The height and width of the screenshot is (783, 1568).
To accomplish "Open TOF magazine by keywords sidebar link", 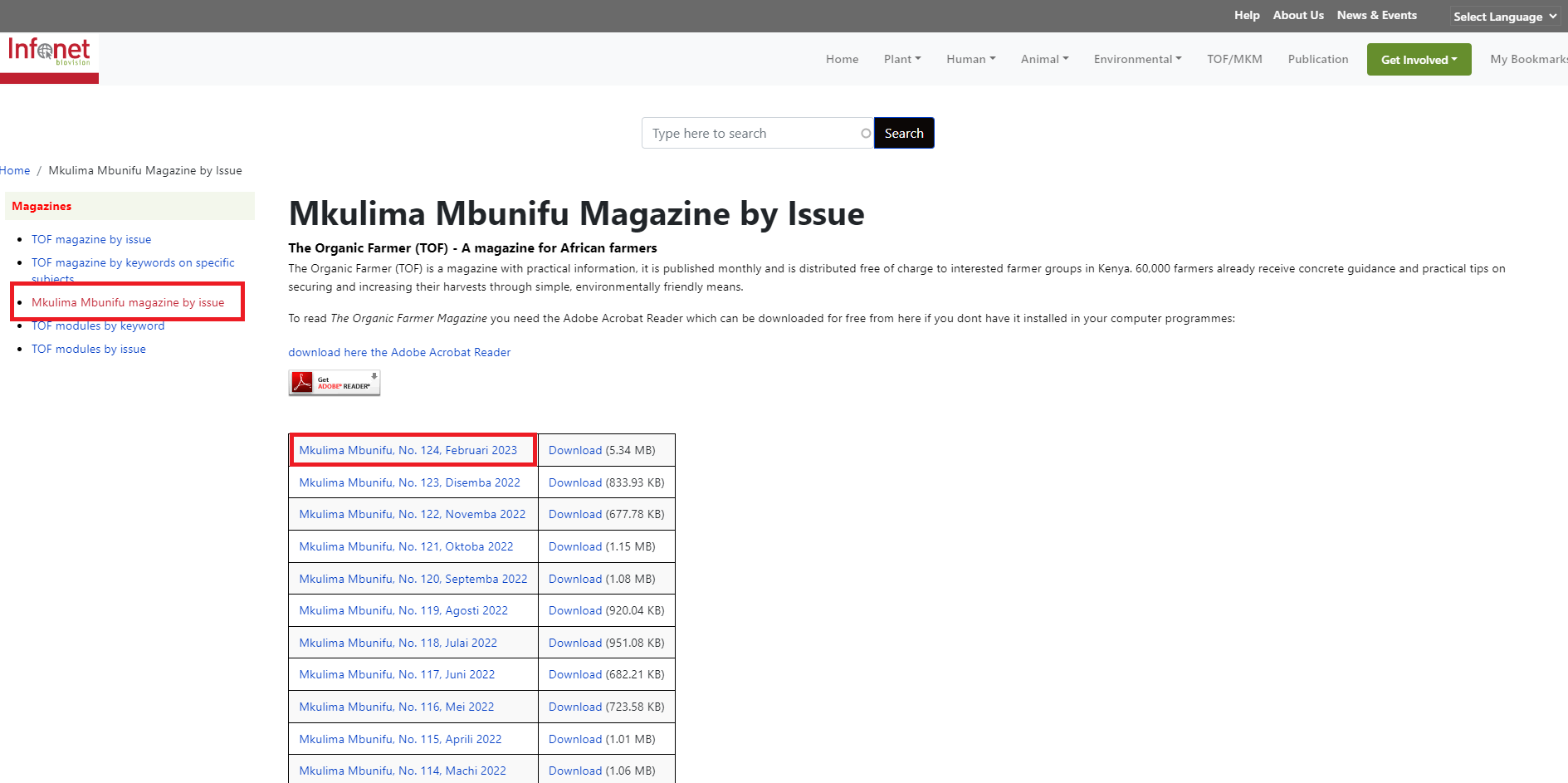I will [x=133, y=269].
